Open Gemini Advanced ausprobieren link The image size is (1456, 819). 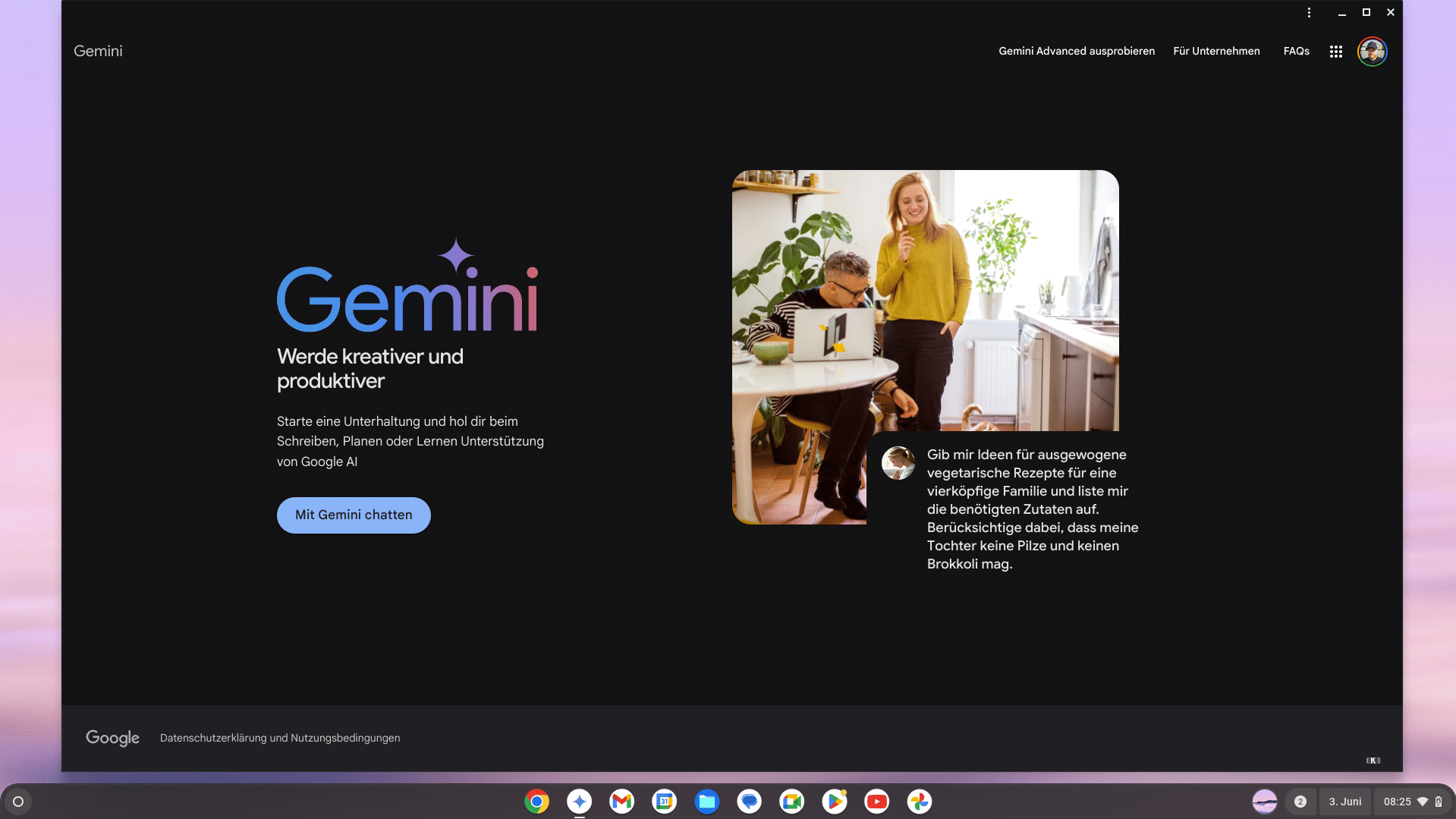coord(1076,51)
